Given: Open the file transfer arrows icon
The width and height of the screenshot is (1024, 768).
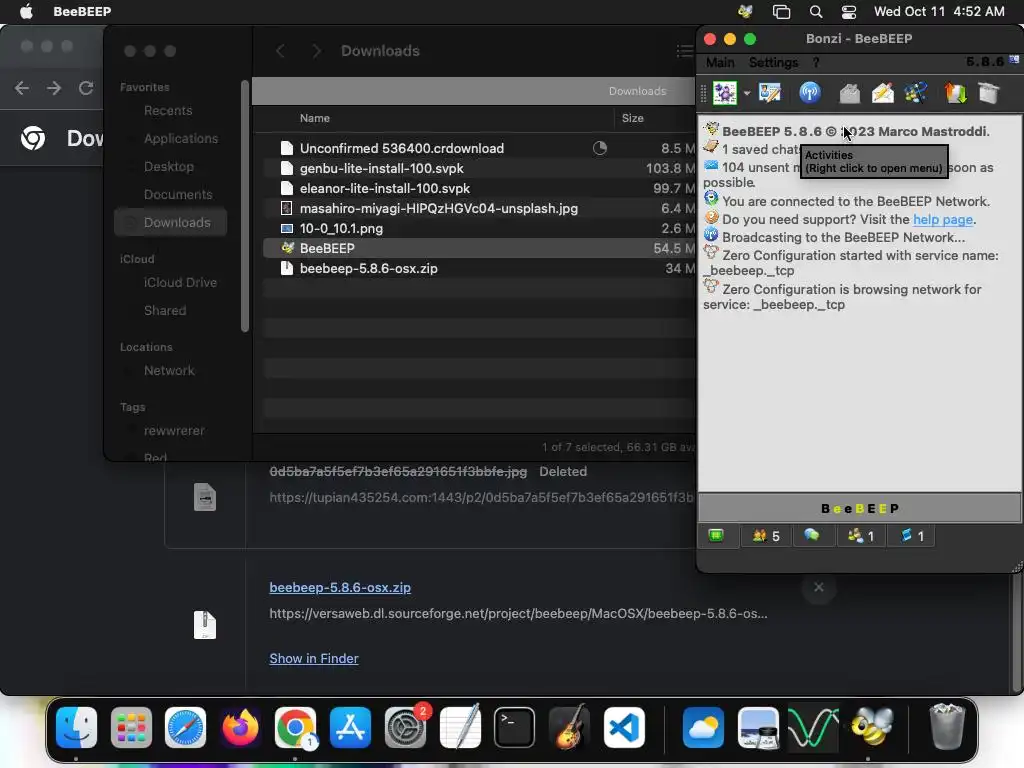Looking at the screenshot, I should click(x=955, y=93).
